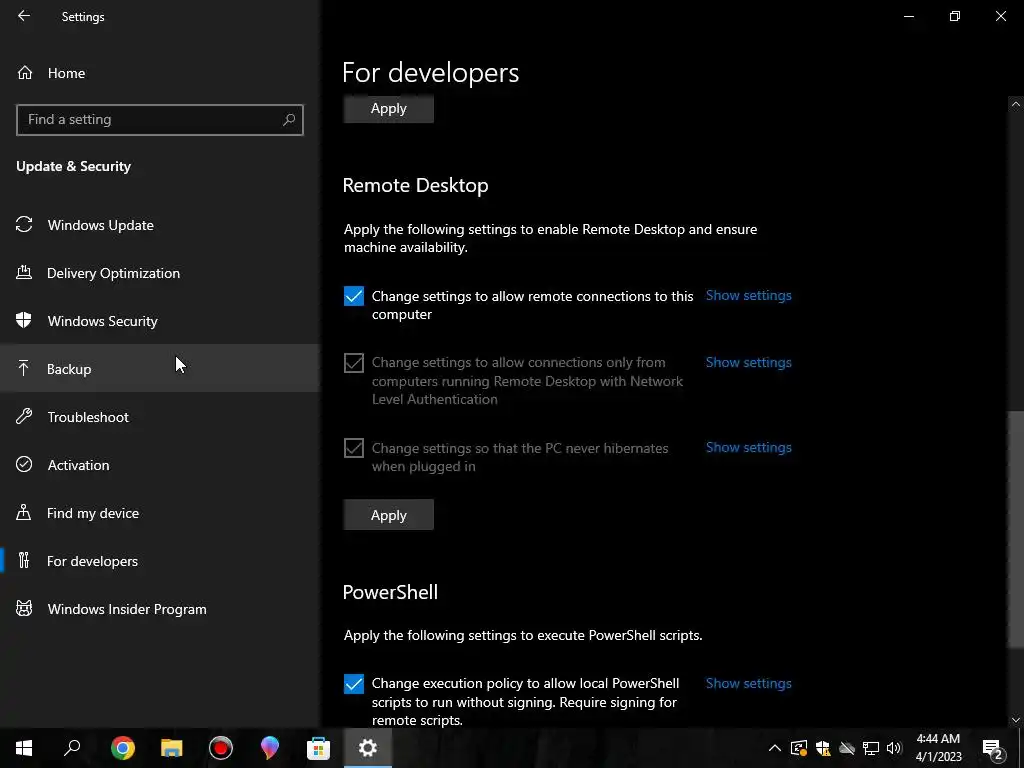Click Apply under Remote Desktop

tap(389, 515)
